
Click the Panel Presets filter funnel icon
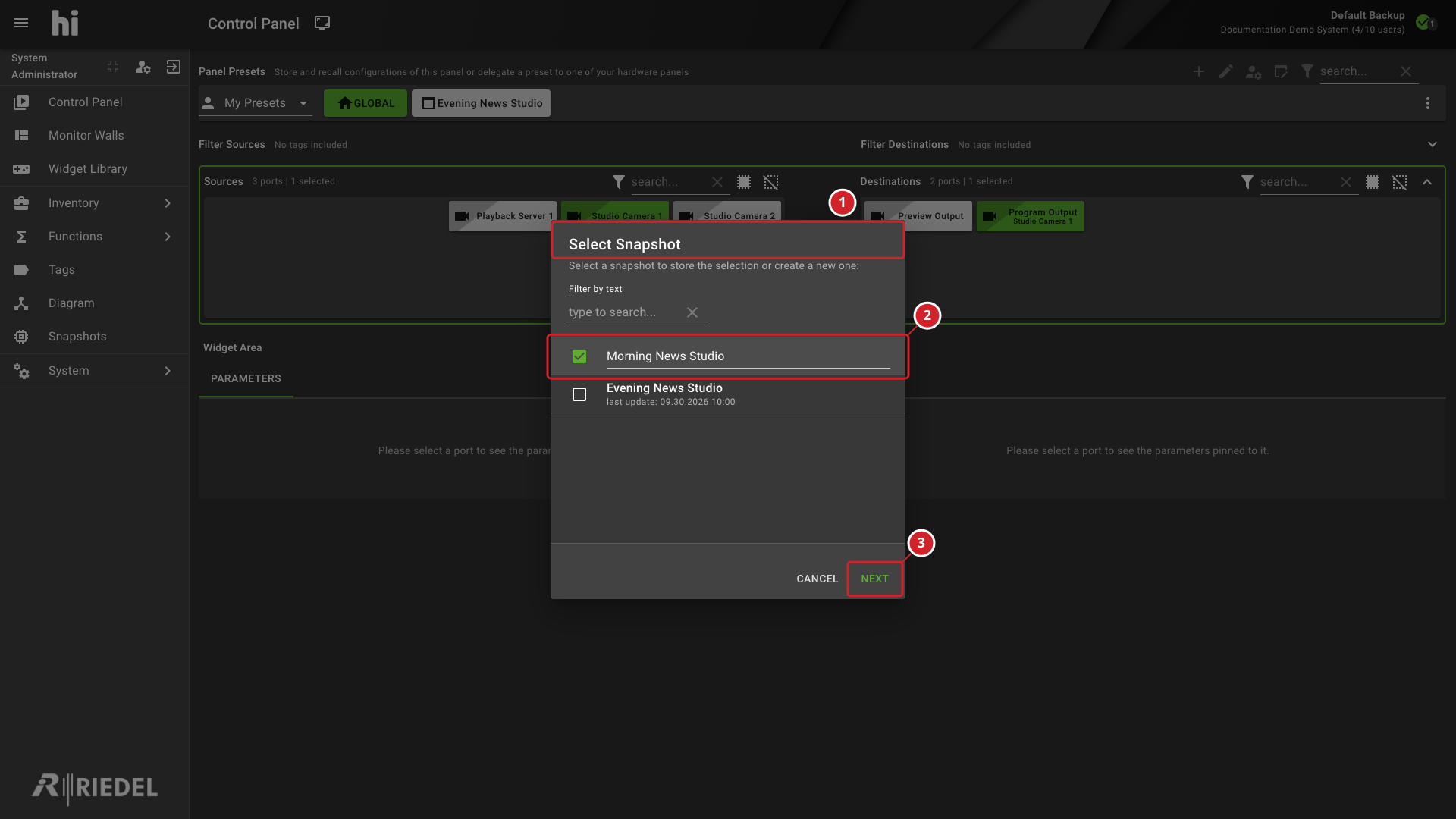pyautogui.click(x=1307, y=71)
